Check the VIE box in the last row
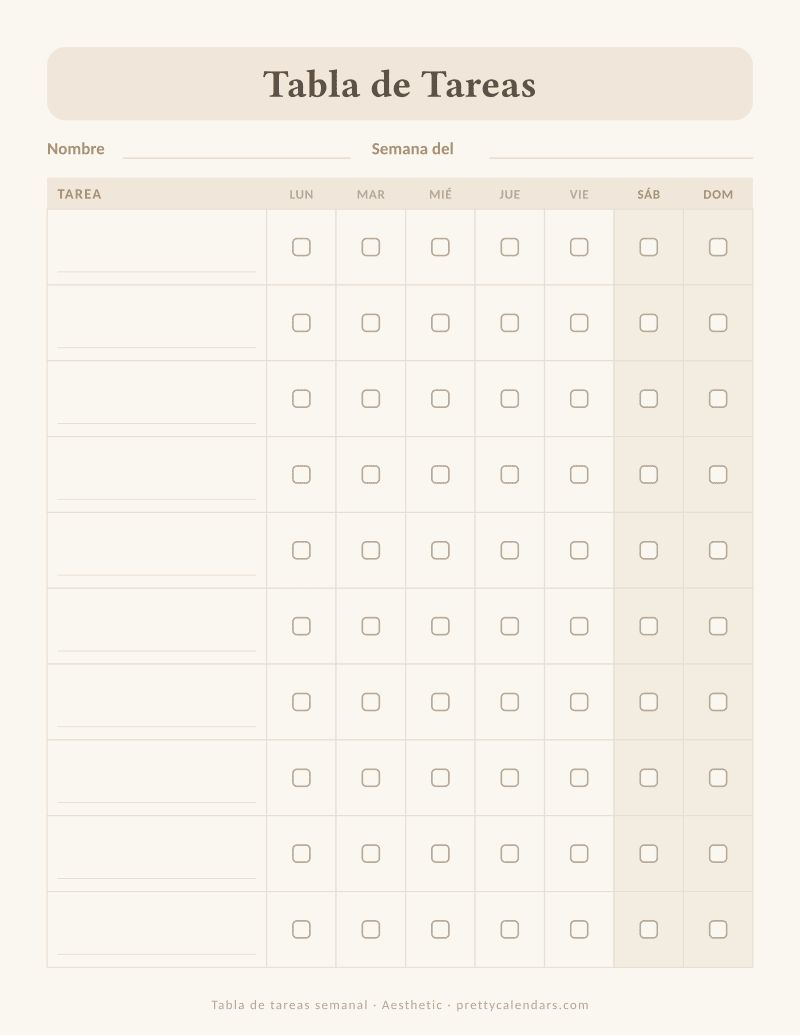Viewport: 800px width, 1036px height. 579,930
